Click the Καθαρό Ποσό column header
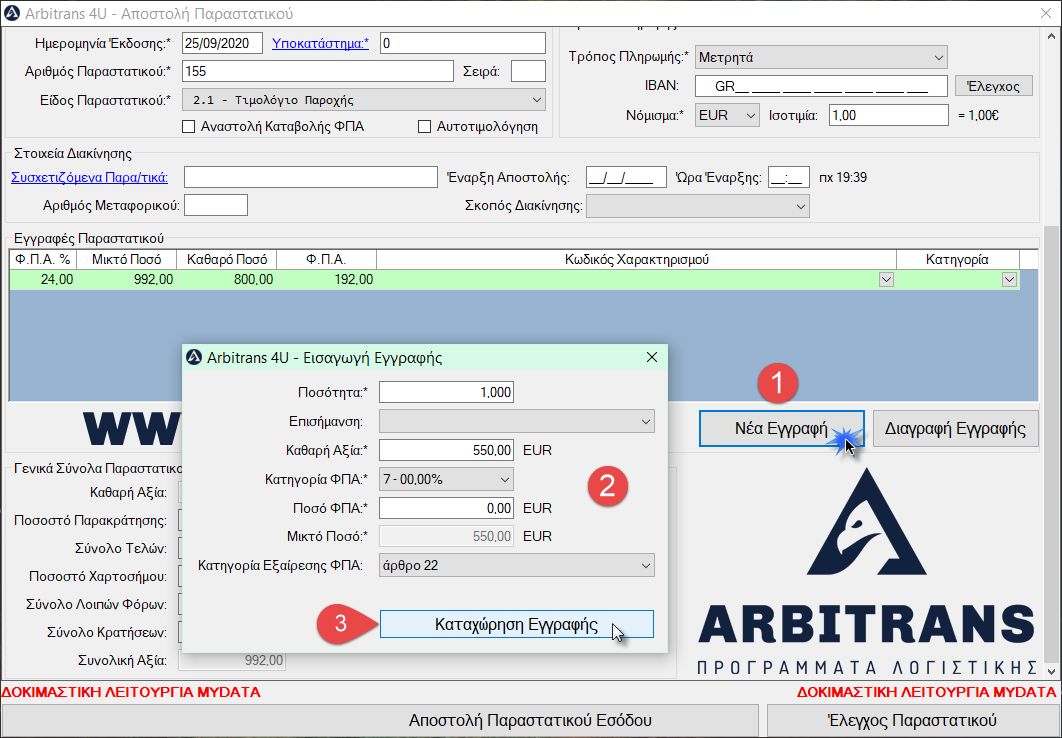Image resolution: width=1062 pixels, height=738 pixels. [x=227, y=259]
